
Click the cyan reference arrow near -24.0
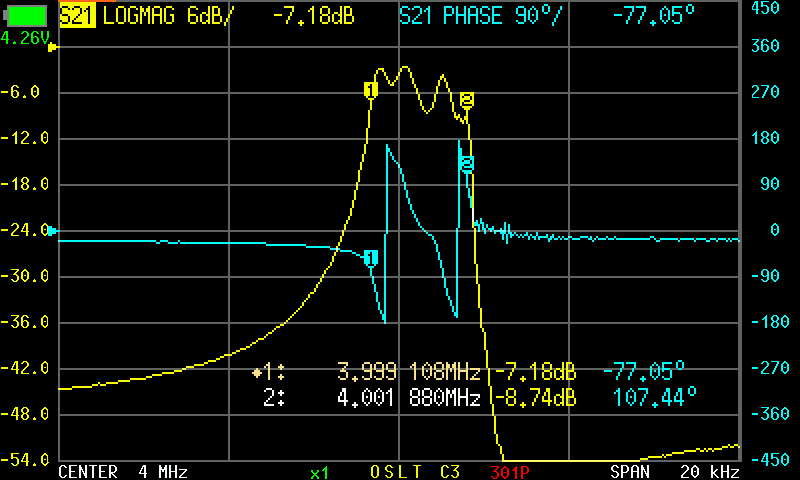click(53, 231)
